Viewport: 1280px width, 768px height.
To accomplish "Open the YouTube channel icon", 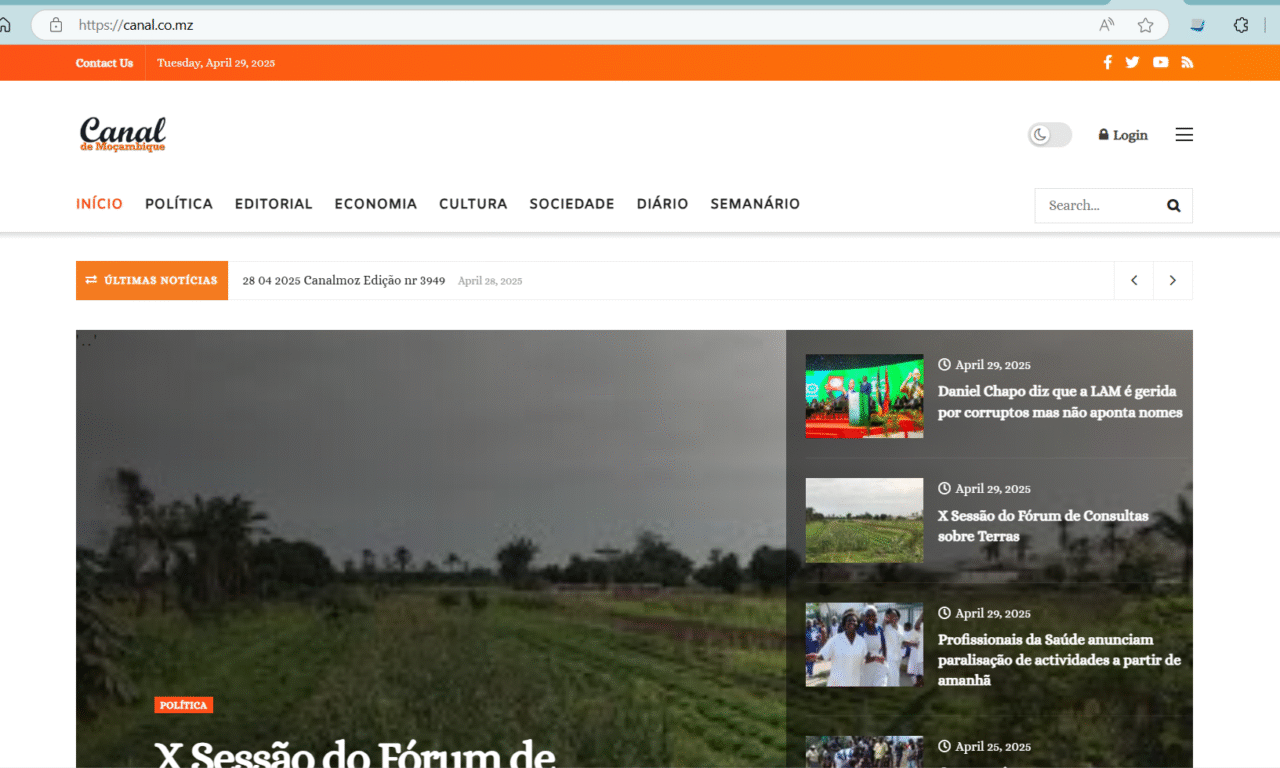I will coord(1160,62).
